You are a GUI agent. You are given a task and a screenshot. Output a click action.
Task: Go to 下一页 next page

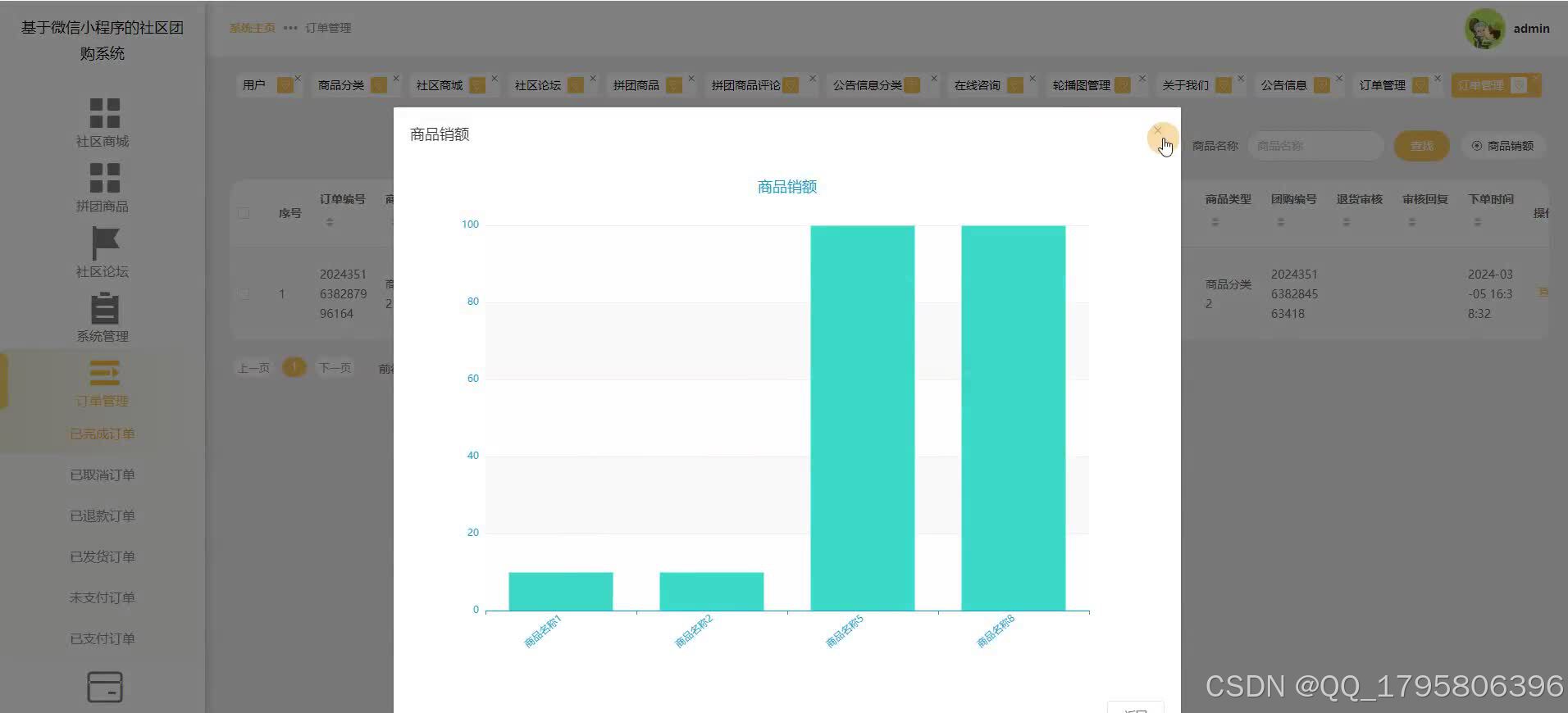click(335, 368)
